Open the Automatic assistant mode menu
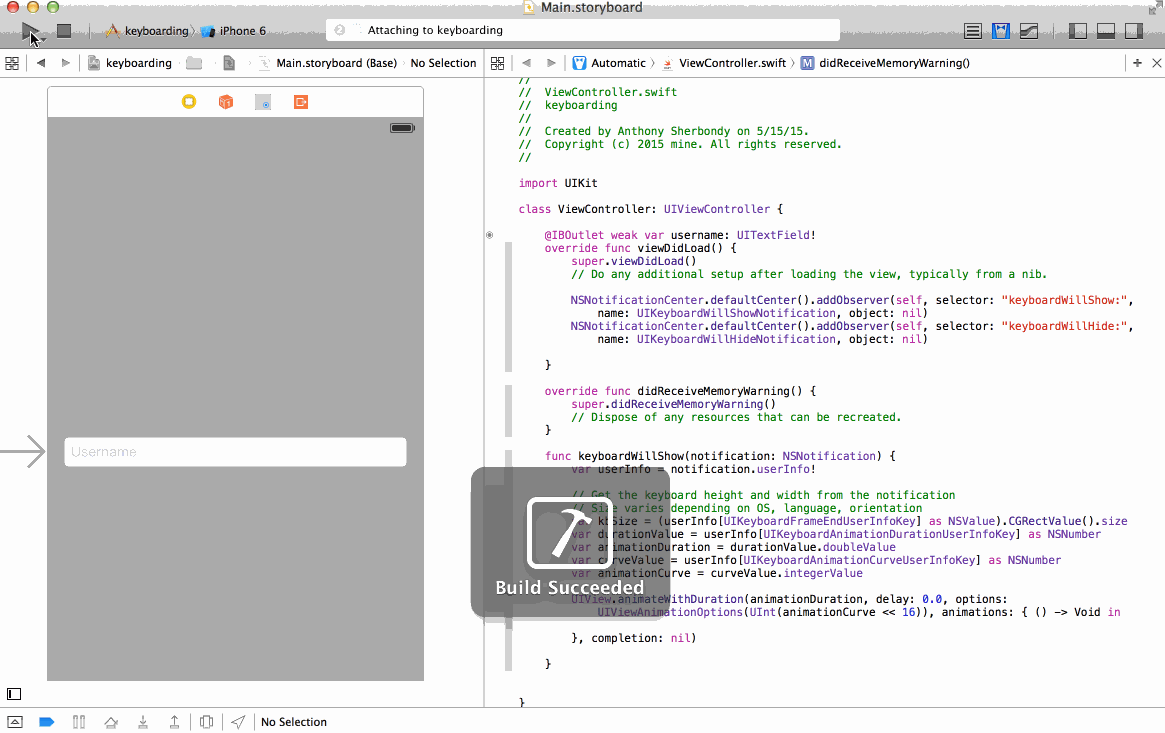This screenshot has height=733, width=1165. click(x=609, y=63)
